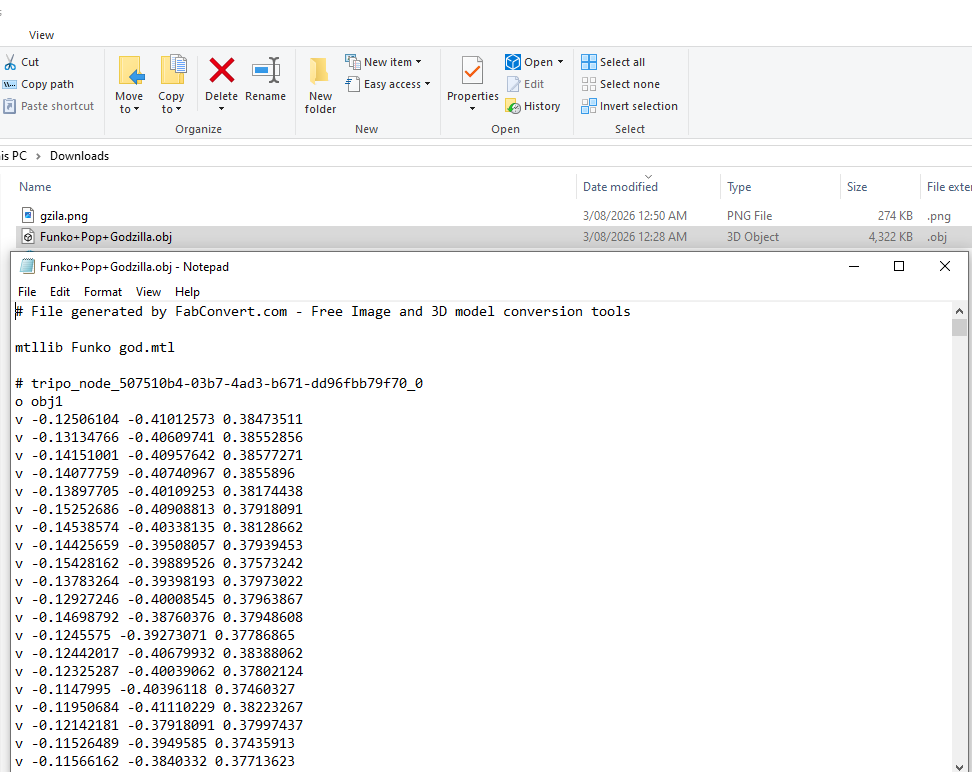Click the 4,322 KB size cell

[x=890, y=237]
